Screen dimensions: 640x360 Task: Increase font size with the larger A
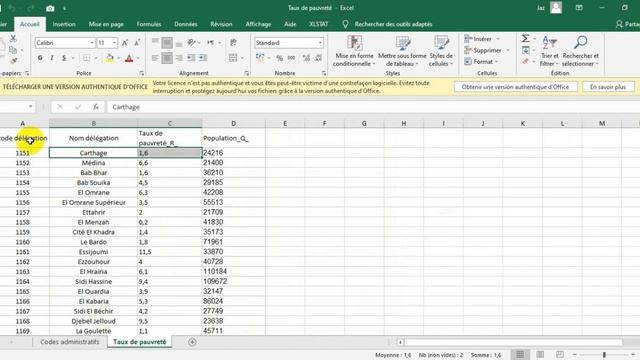point(125,42)
